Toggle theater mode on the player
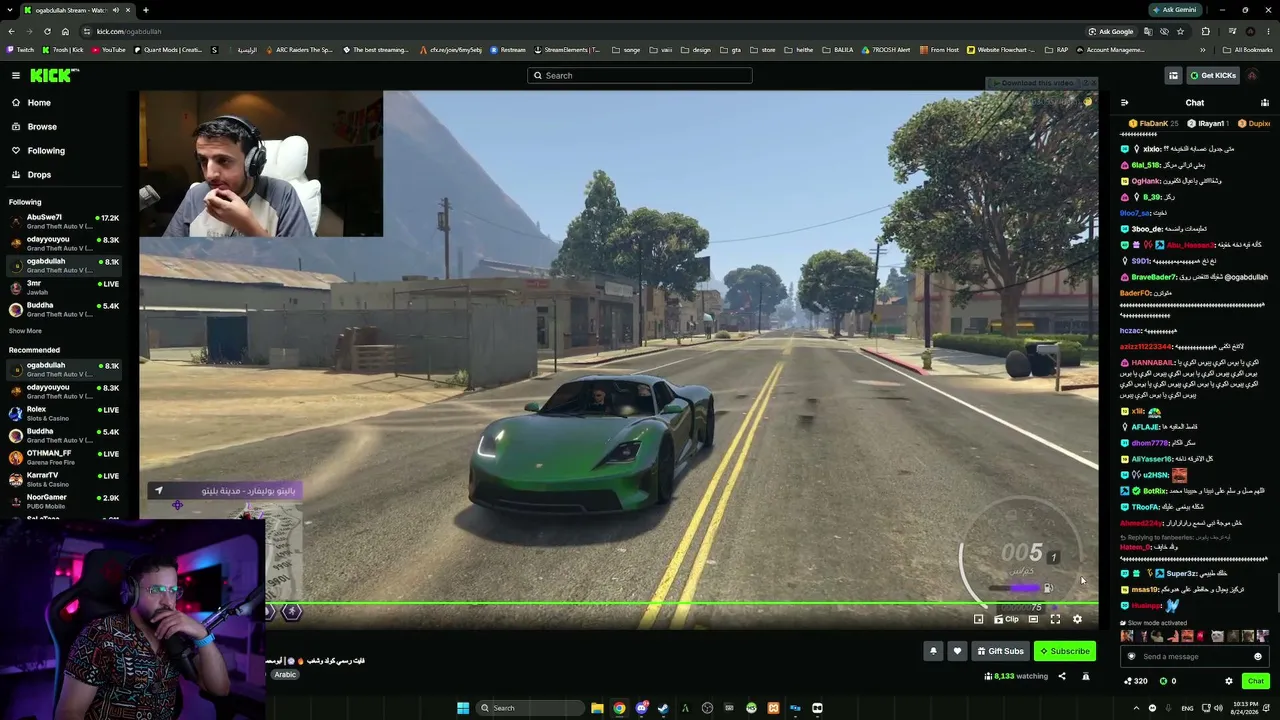 click(1033, 619)
